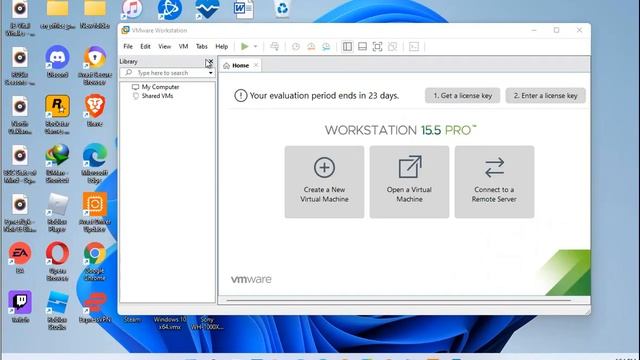Screen dimensions: 640x360
Task: Open the Microsoft Edge desktop shortcut
Action: pyautogui.click(x=95, y=163)
